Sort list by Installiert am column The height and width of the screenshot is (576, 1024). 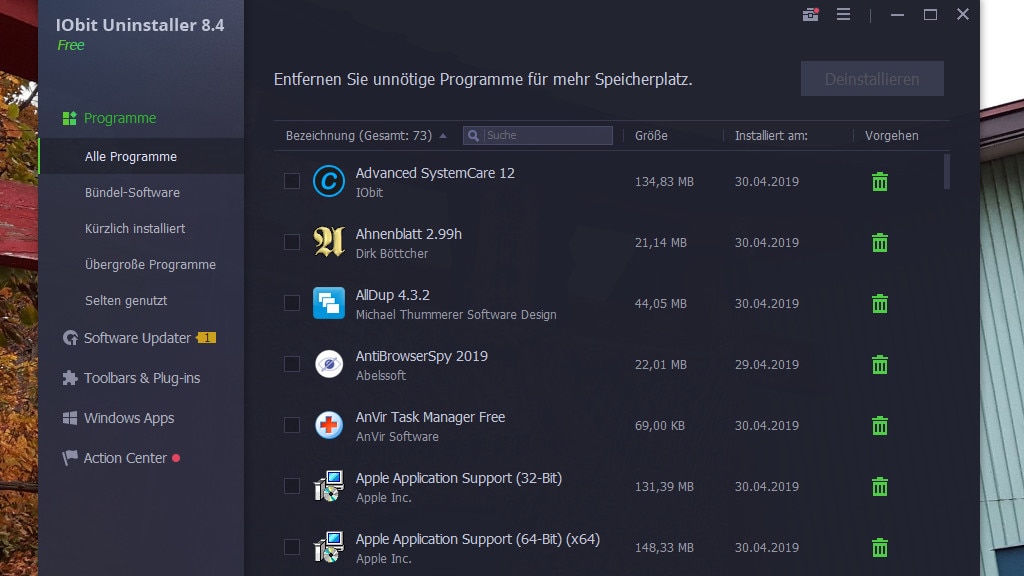(x=771, y=135)
